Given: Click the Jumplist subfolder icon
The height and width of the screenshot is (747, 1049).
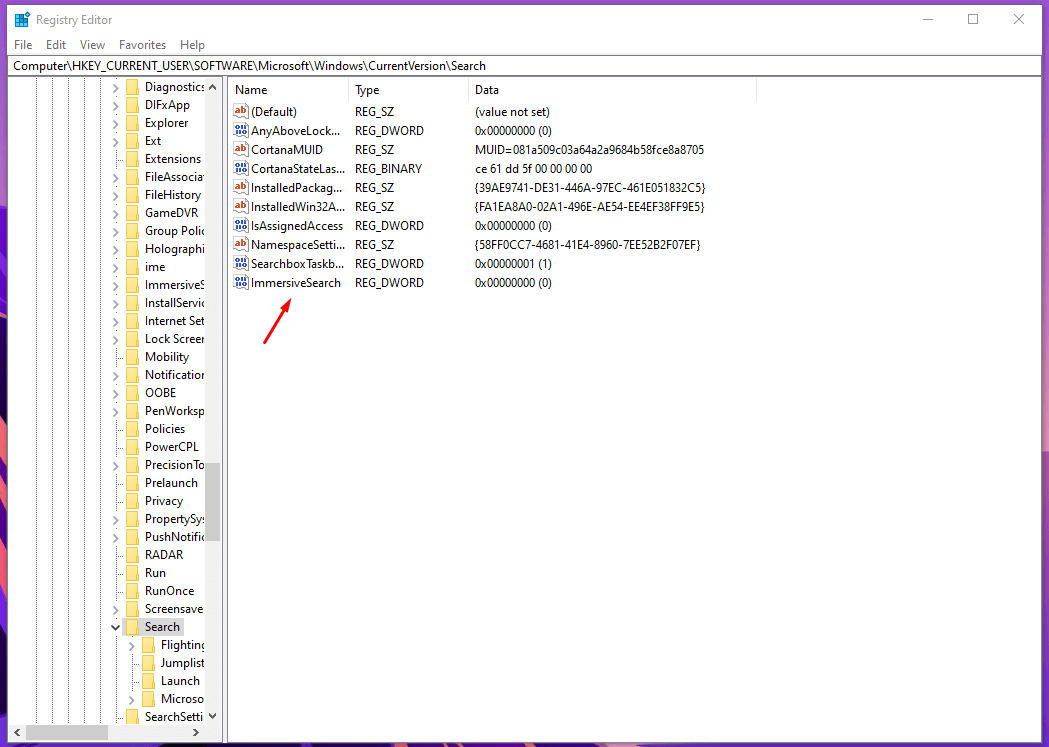Looking at the screenshot, I should [149, 663].
